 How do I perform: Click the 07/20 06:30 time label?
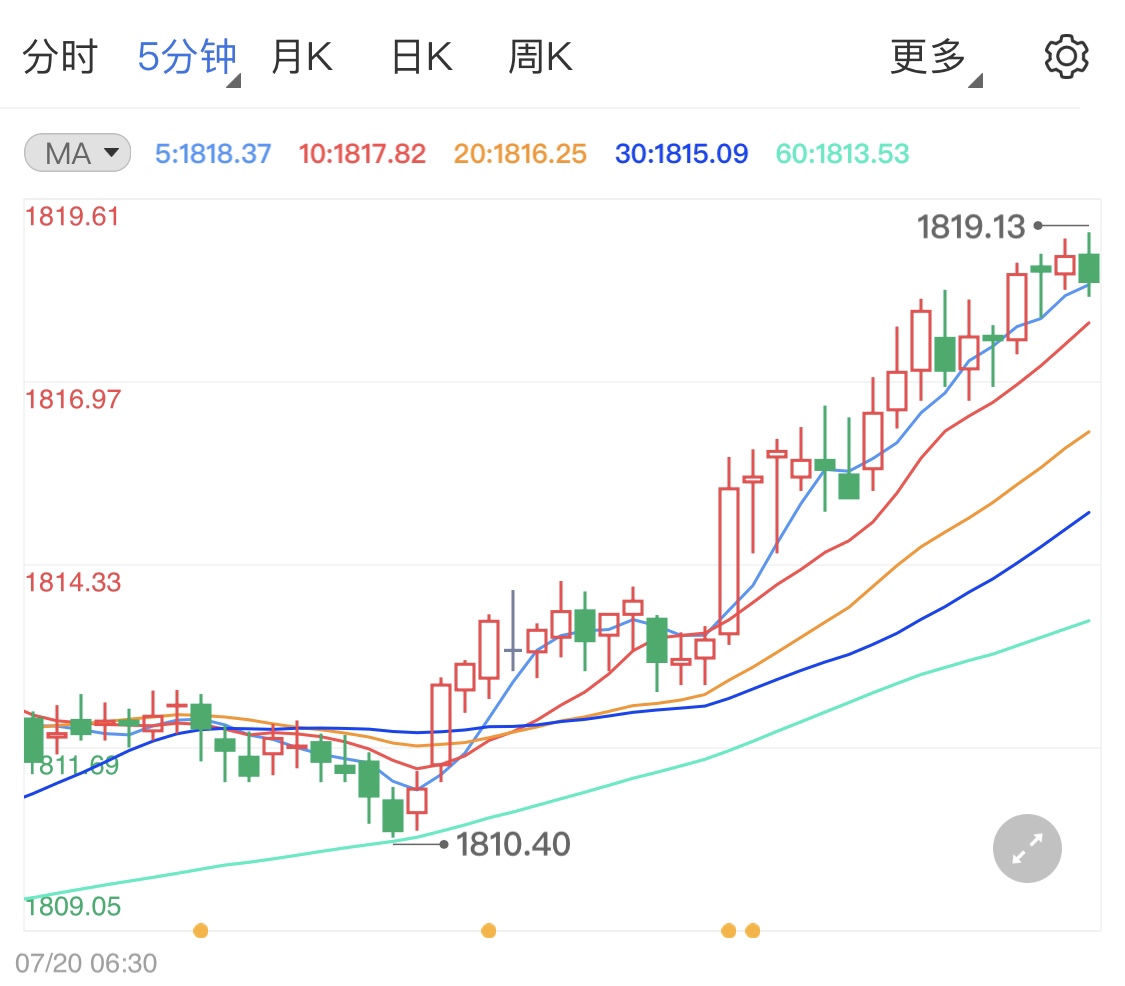tap(86, 963)
